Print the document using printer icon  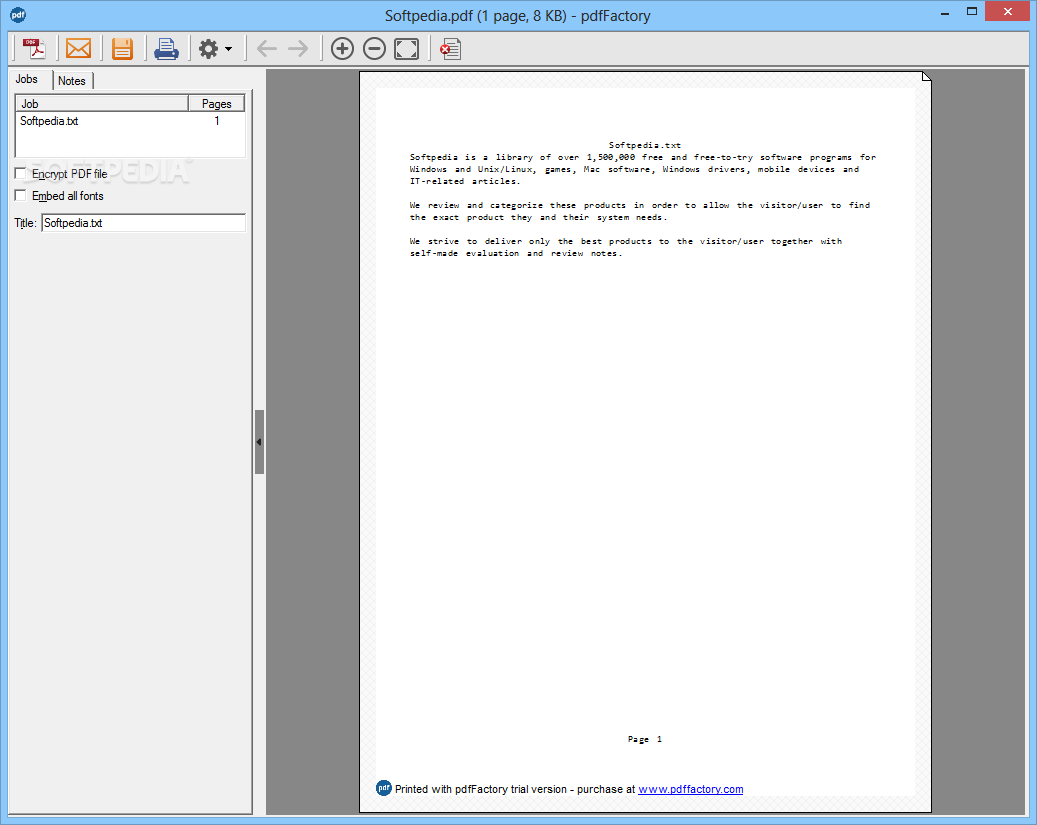click(x=166, y=48)
